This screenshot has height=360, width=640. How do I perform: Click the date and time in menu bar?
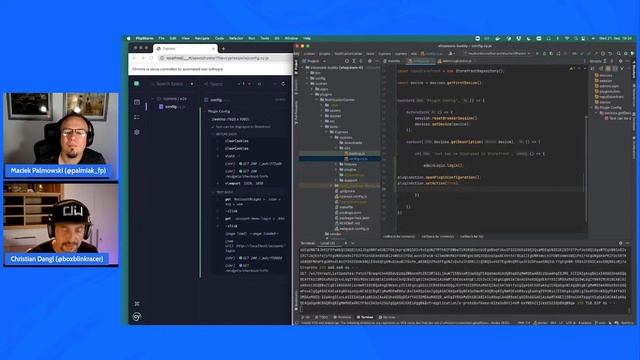click(x=616, y=38)
